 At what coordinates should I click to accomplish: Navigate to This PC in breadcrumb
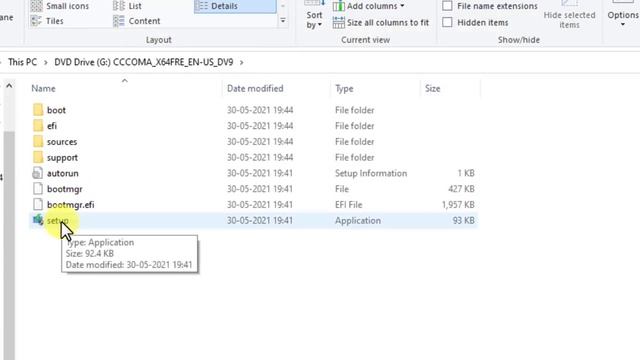tap(22, 62)
